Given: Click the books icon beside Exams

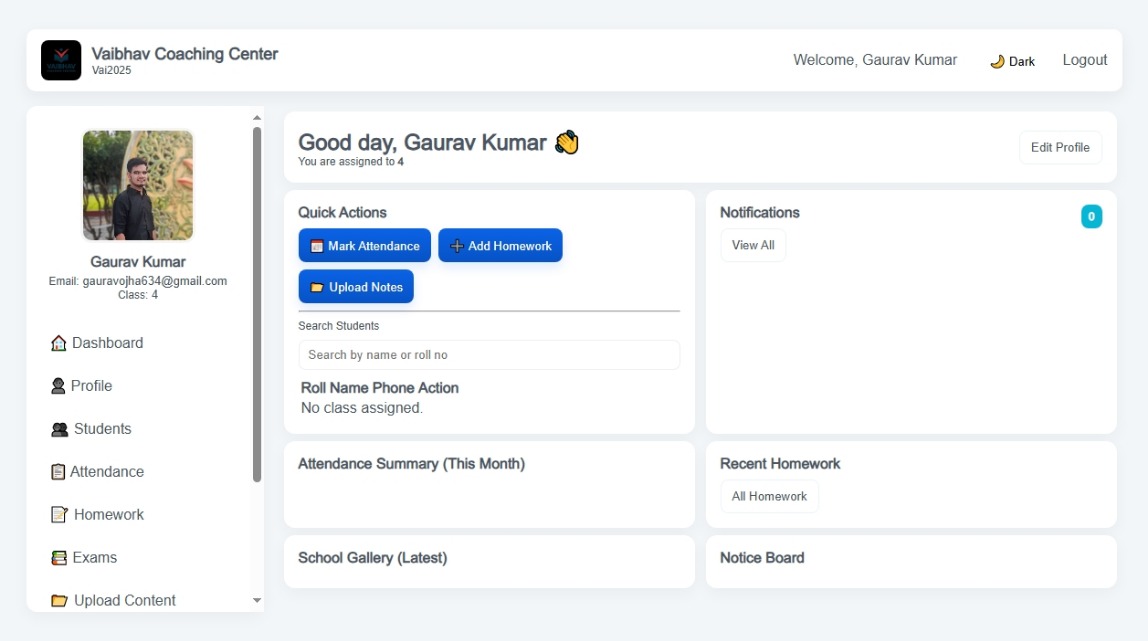Looking at the screenshot, I should click(x=59, y=558).
